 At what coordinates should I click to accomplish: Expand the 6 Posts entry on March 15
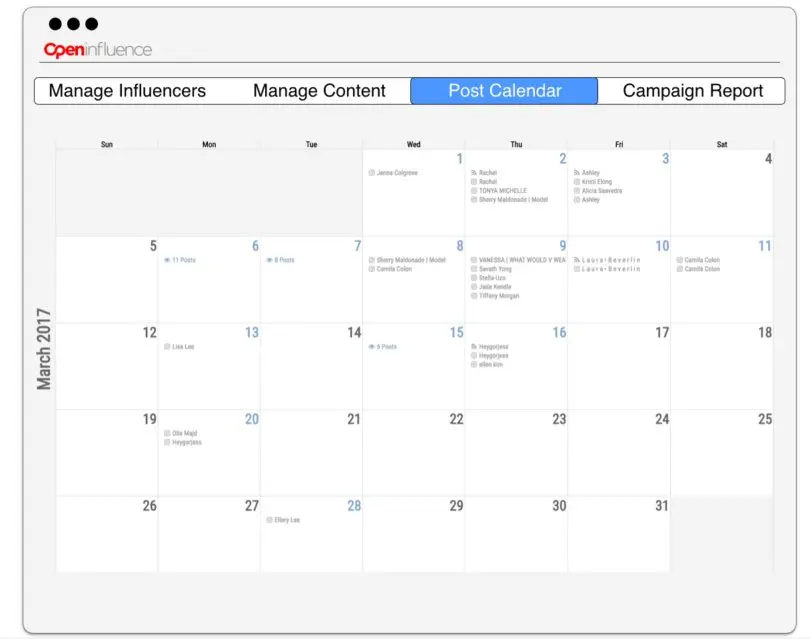(386, 347)
